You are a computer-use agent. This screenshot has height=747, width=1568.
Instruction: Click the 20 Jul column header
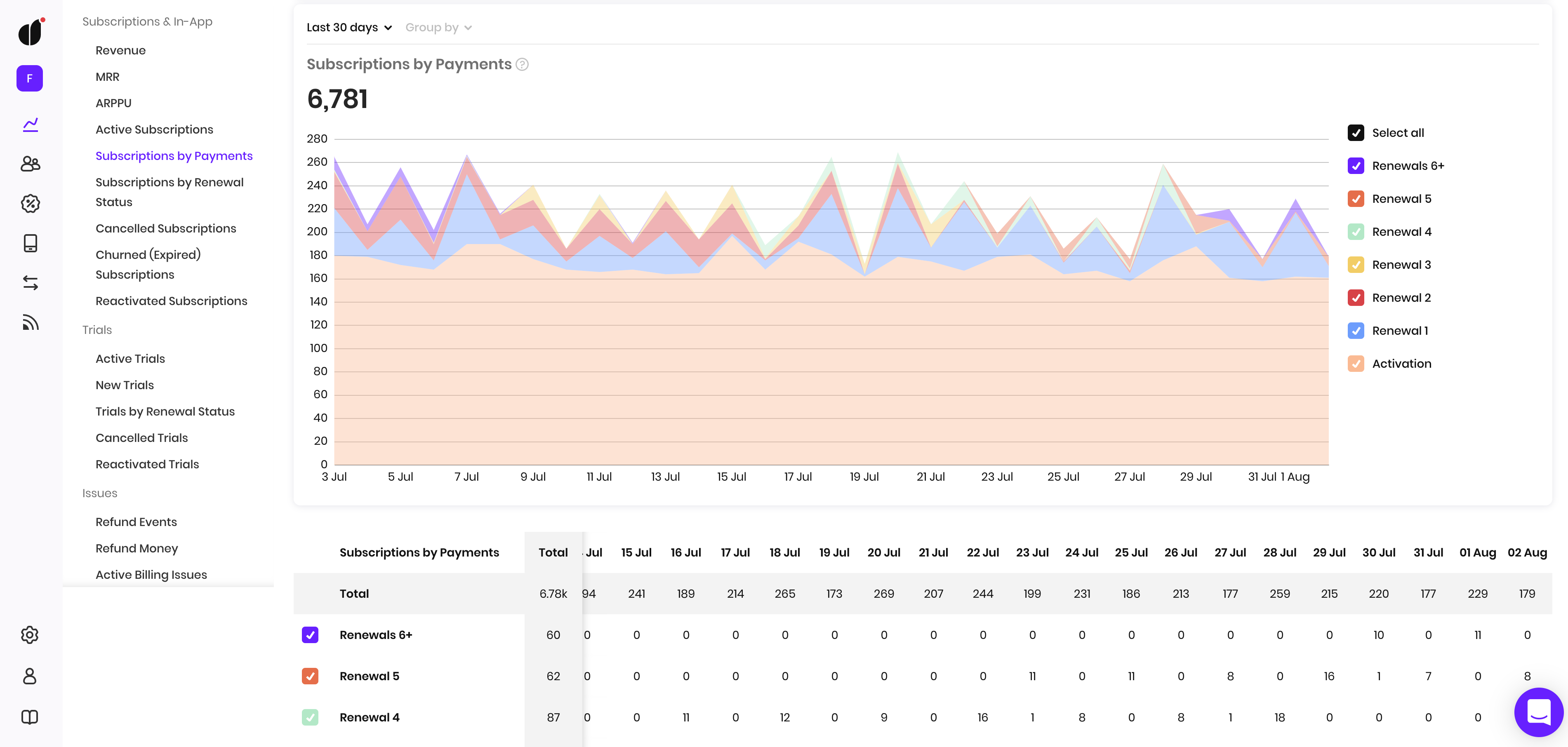click(883, 552)
